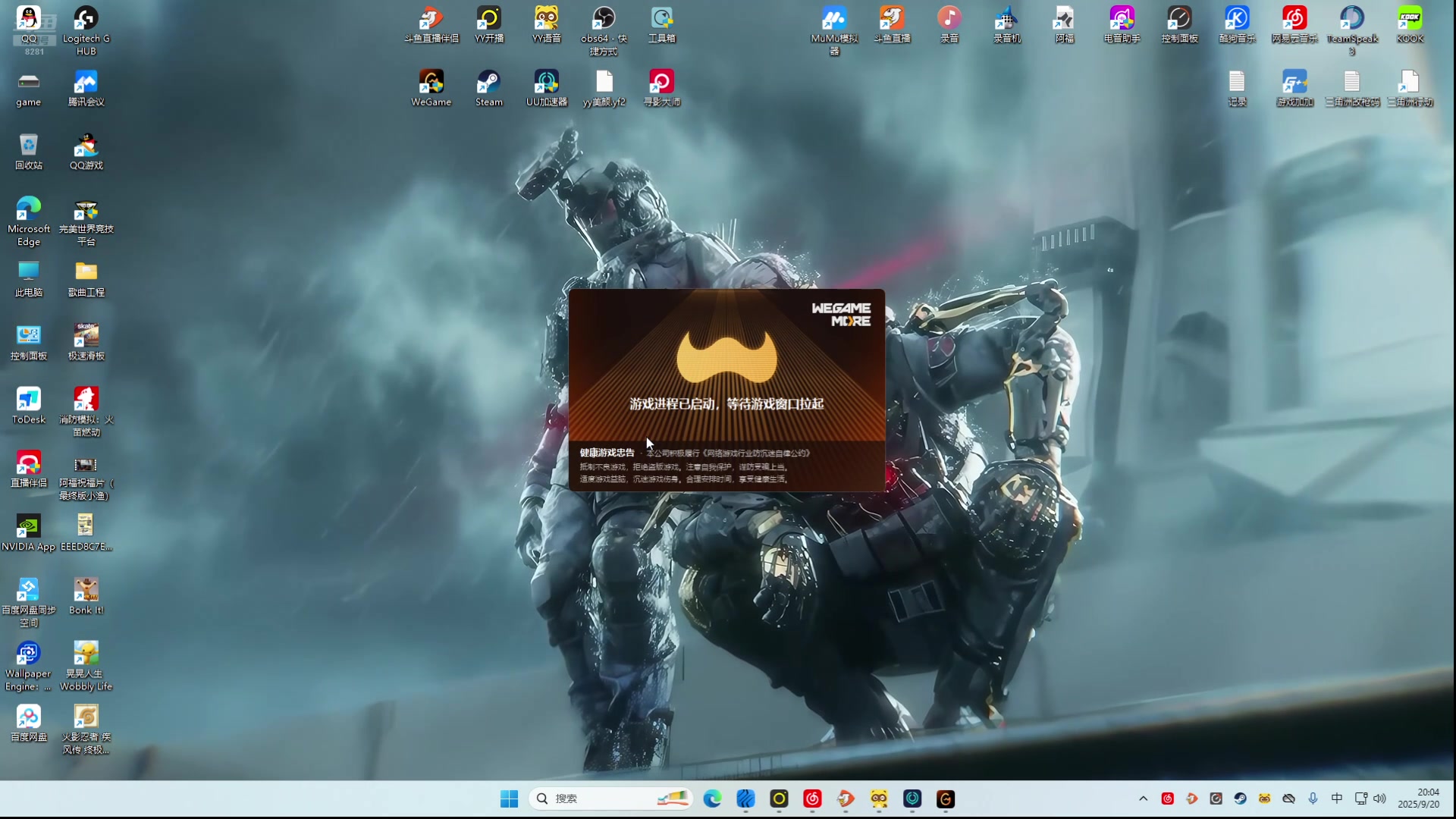Select the 录音机 desktop icon
The width and height of the screenshot is (1456, 819).
click(1007, 24)
